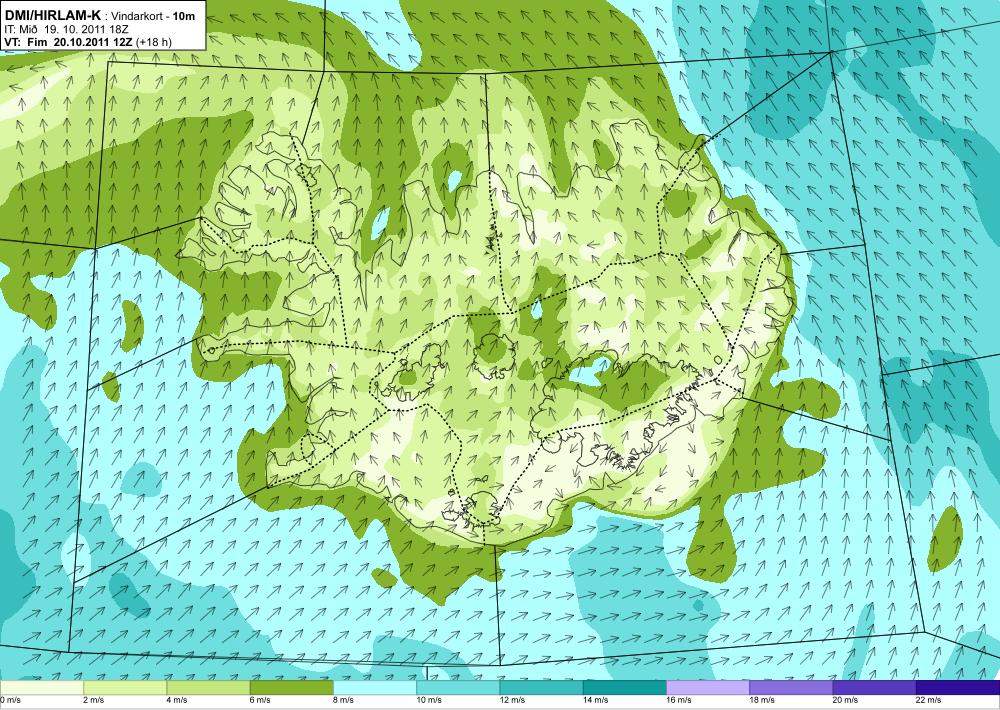Click the "10 m/s" legend label

[x=429, y=700]
